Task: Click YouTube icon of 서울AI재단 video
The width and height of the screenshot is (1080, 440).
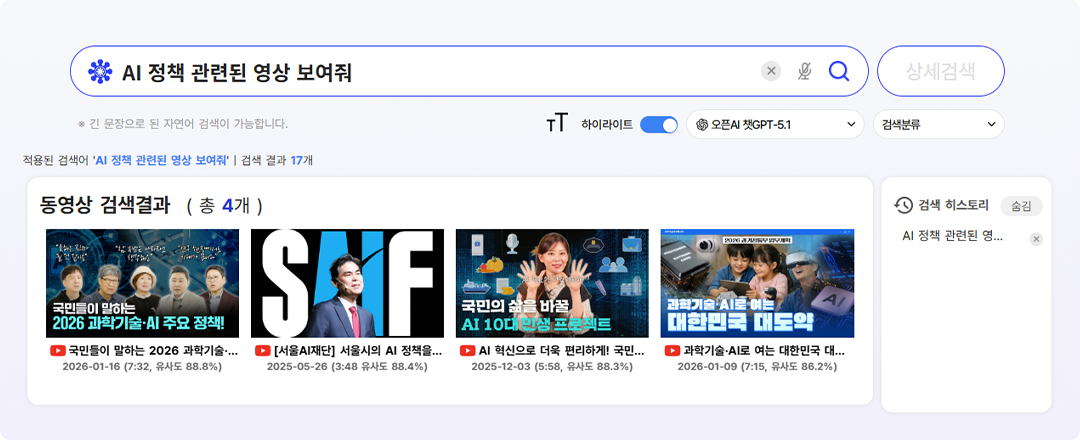Action: click(263, 351)
